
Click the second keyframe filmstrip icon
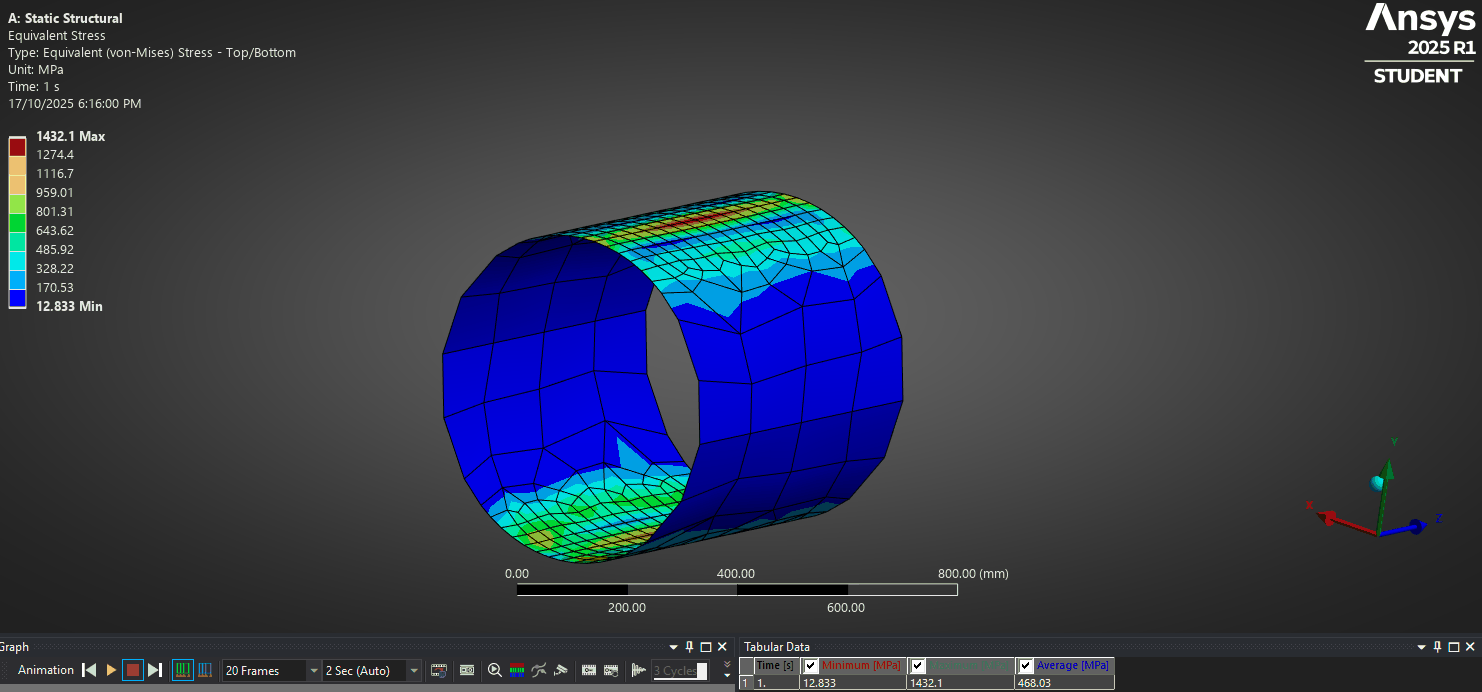tap(610, 670)
